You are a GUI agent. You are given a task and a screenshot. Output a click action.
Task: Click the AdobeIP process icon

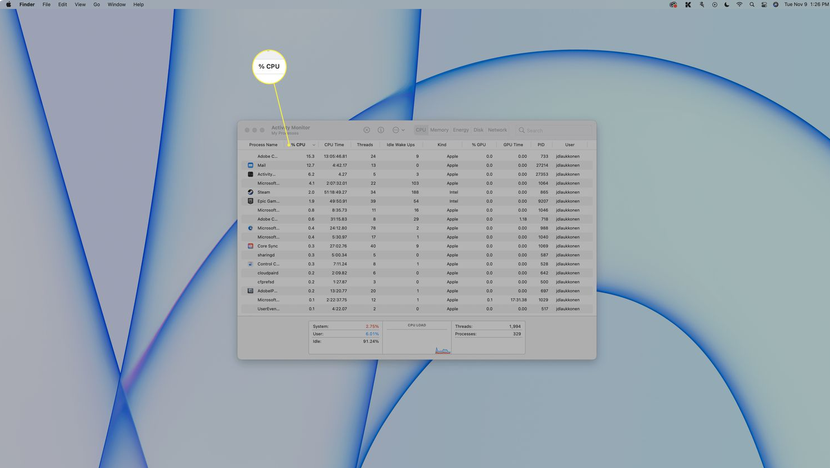pyautogui.click(x=250, y=291)
